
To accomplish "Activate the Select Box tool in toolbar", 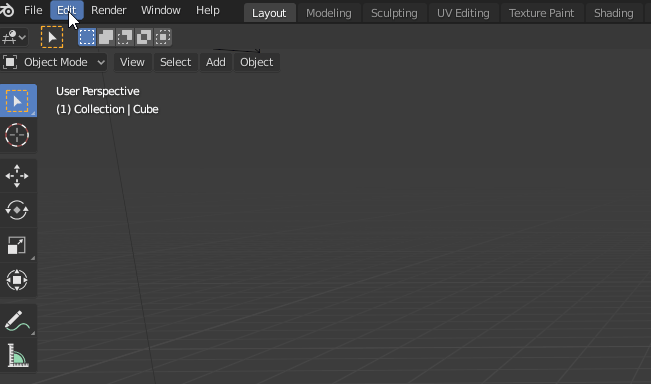I will point(18,100).
